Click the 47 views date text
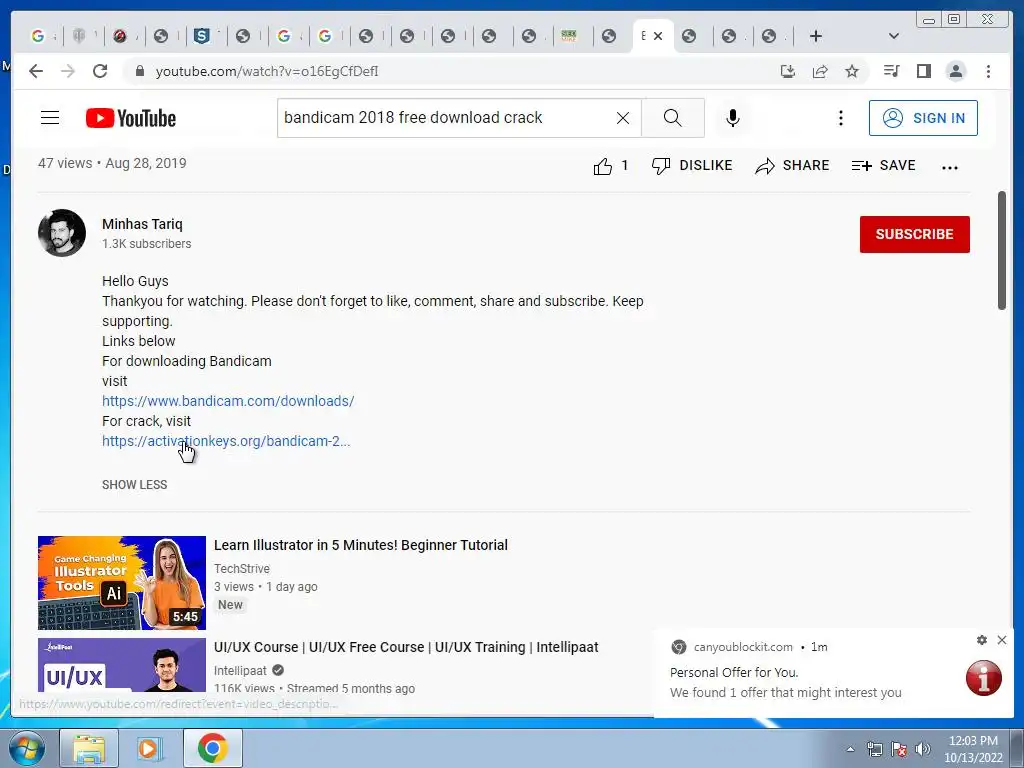The height and width of the screenshot is (768, 1024). [112, 163]
